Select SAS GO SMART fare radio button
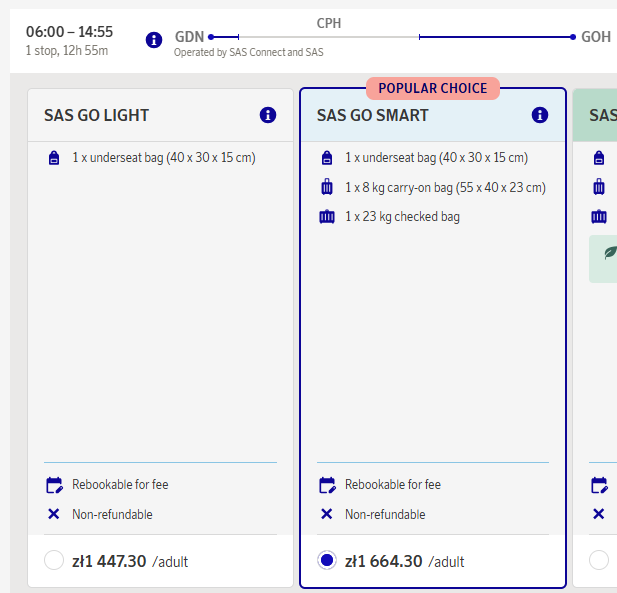Viewport: 617px width, 593px height. click(x=327, y=560)
